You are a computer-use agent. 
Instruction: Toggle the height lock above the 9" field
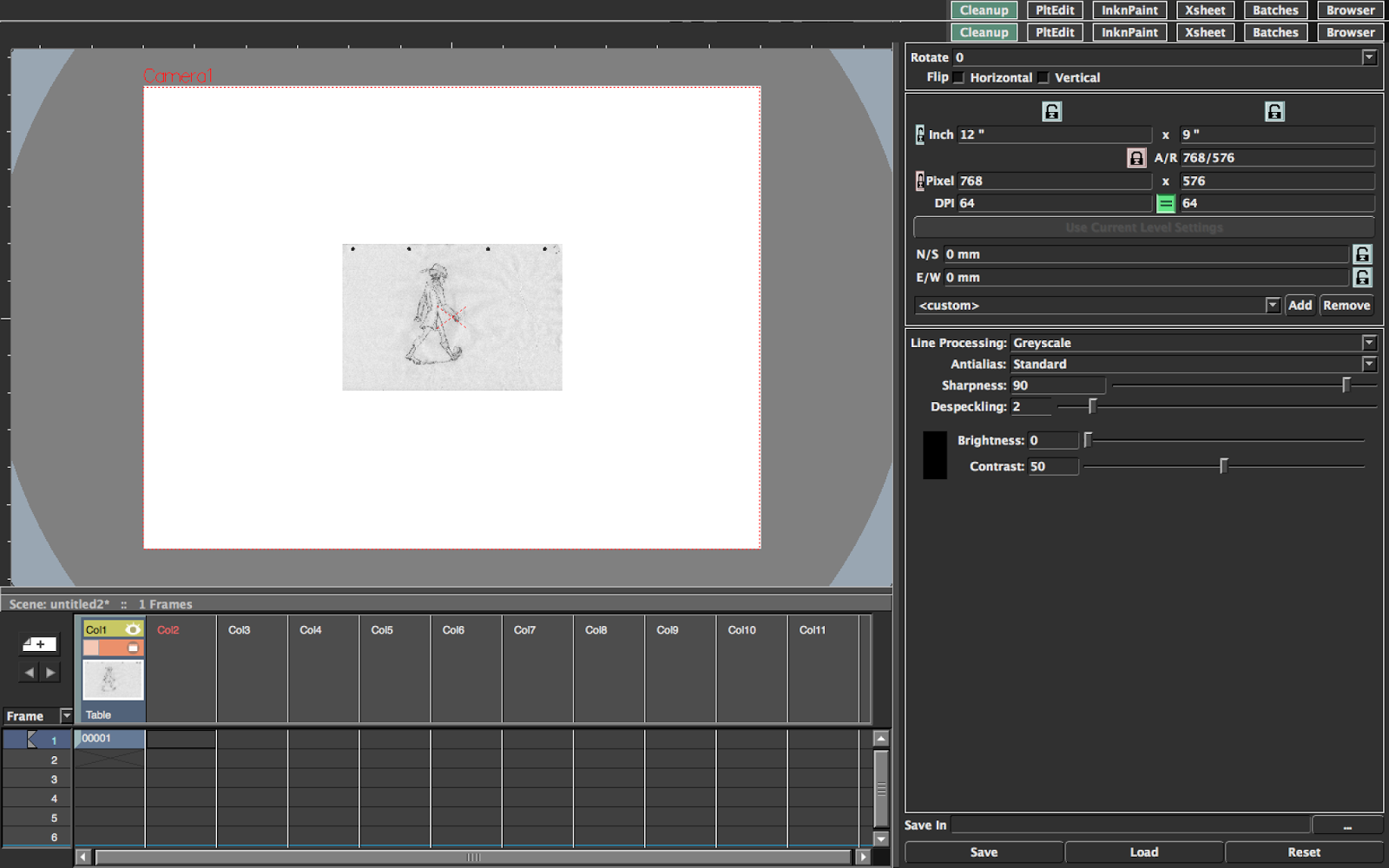[x=1274, y=111]
